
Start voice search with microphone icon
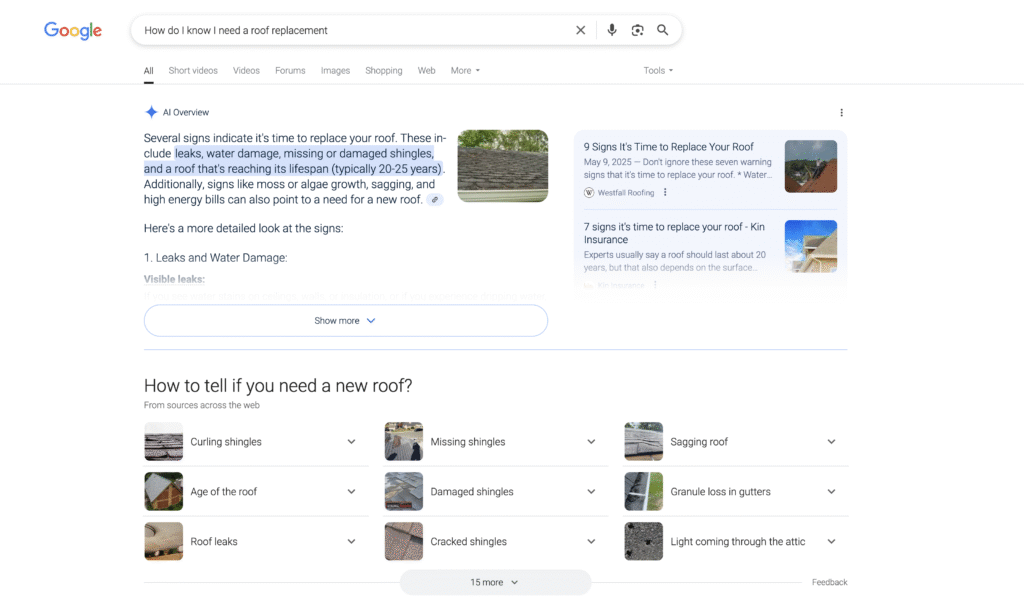[611, 30]
